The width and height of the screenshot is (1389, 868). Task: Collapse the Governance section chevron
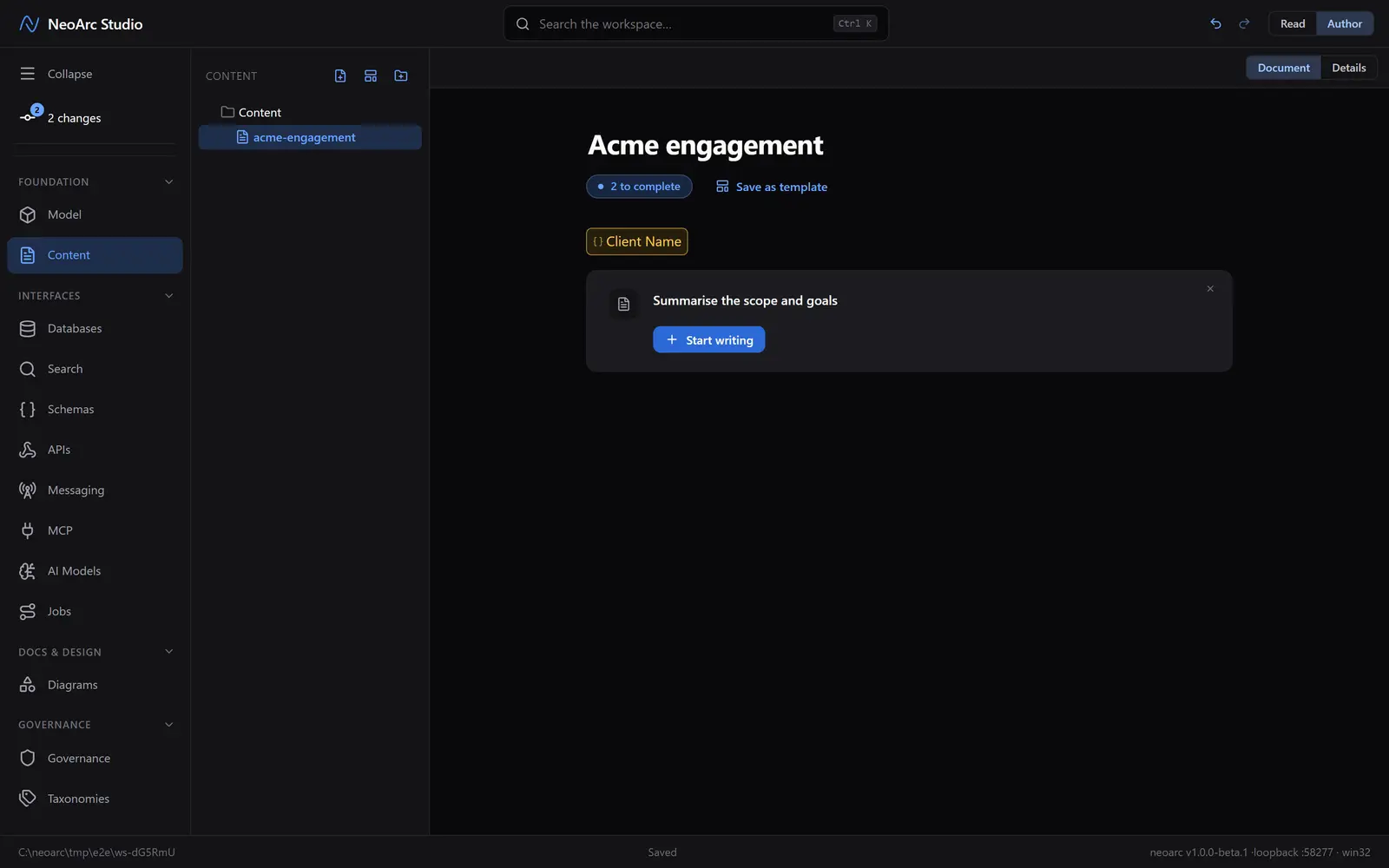(x=169, y=725)
